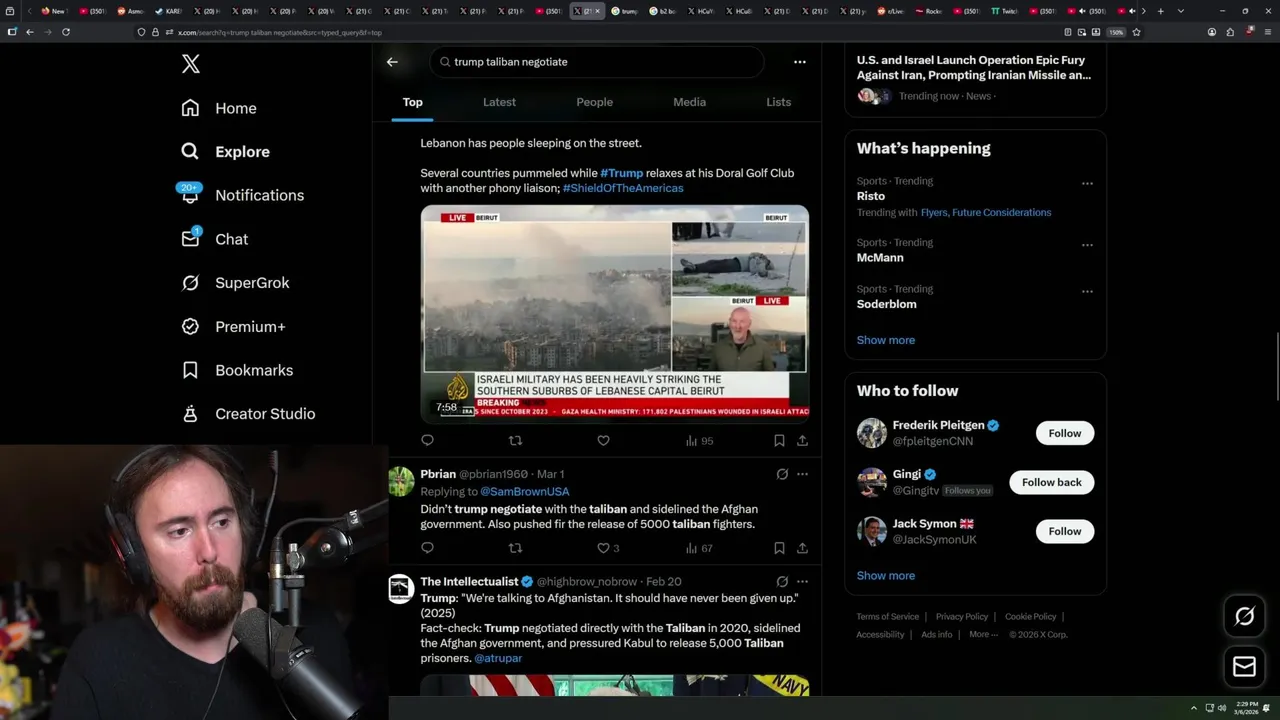Repost Pbrian's post
The width and height of the screenshot is (1280, 720).
click(x=515, y=548)
